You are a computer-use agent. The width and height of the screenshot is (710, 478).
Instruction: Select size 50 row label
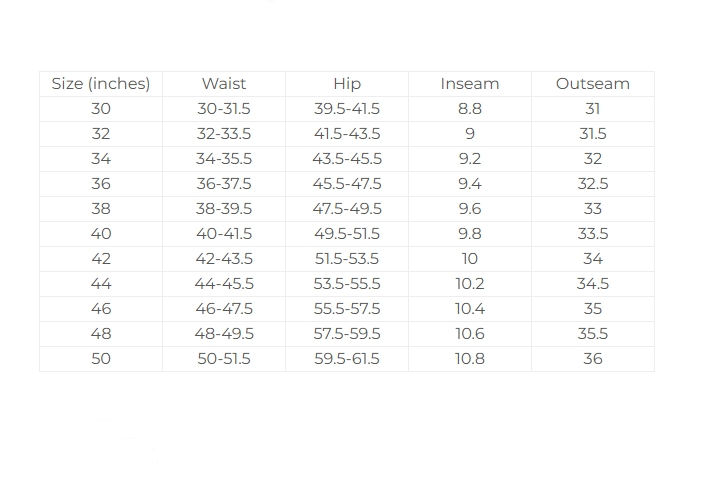(x=101, y=359)
